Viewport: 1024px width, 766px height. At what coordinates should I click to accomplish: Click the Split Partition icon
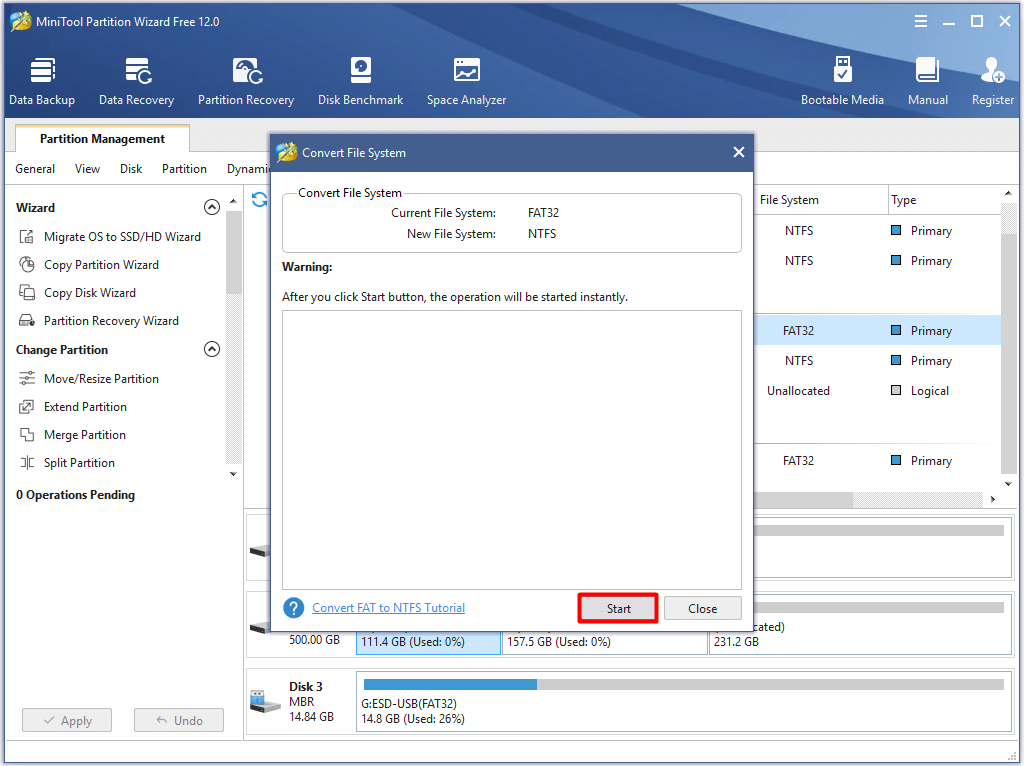27,463
